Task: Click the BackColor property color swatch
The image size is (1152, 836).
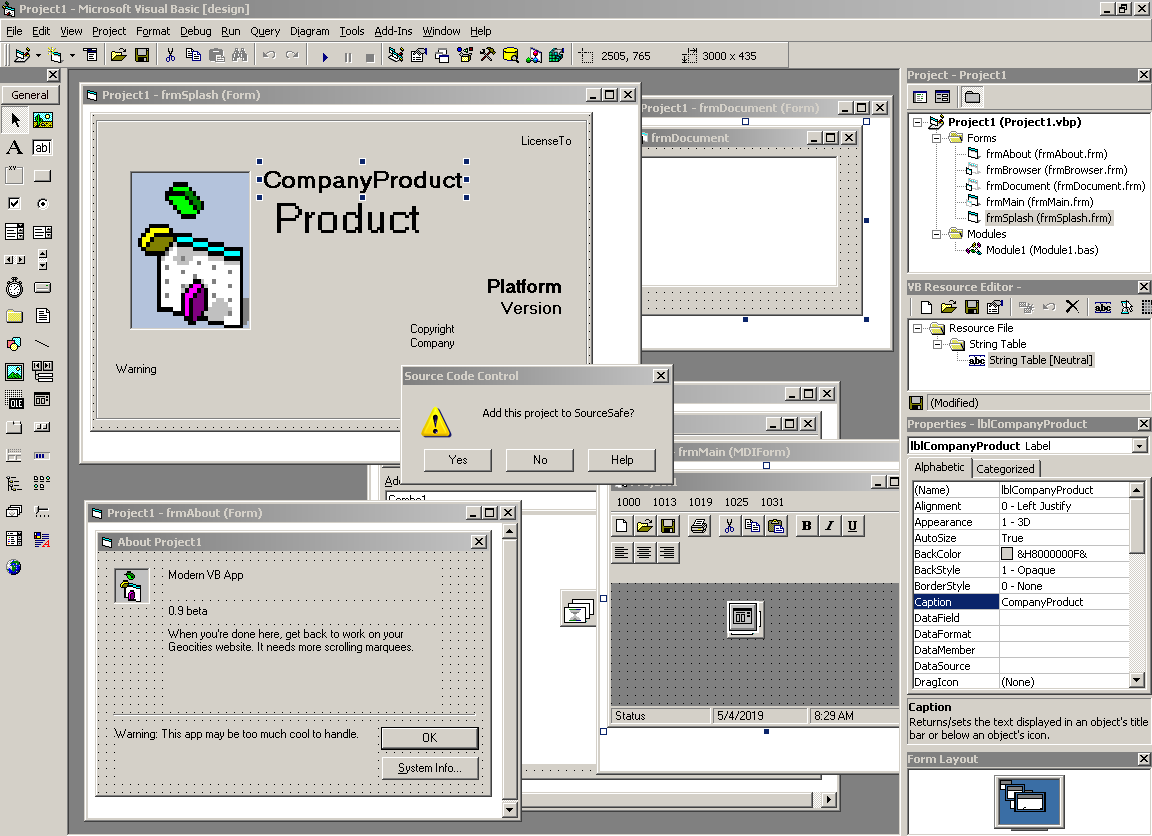Action: (x=1007, y=554)
